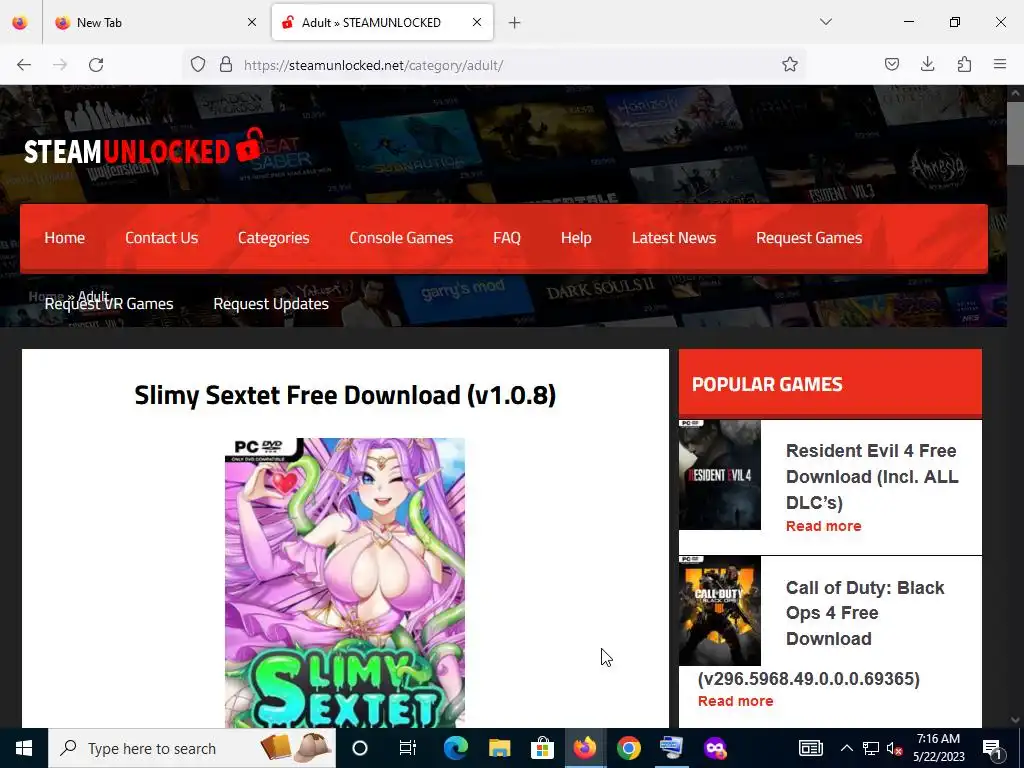Open the Firefox downloads panel icon
The height and width of the screenshot is (768, 1024).
click(927, 64)
